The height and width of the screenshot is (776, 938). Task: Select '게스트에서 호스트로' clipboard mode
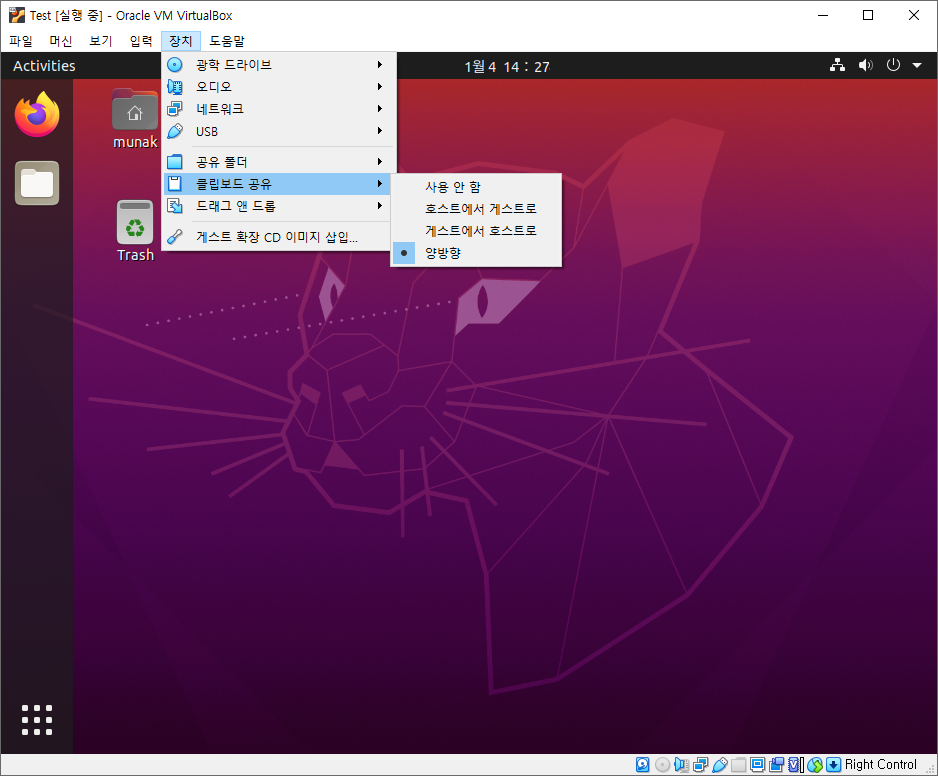click(476, 231)
